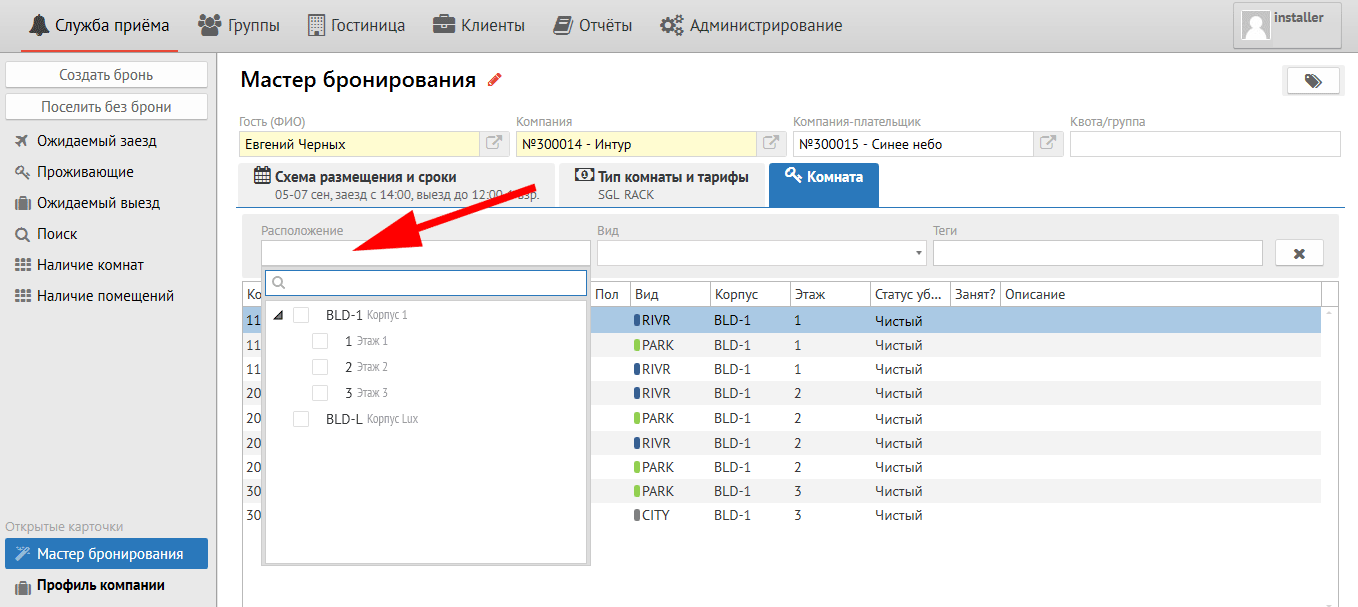Open the Отчёты menu

click(x=593, y=25)
